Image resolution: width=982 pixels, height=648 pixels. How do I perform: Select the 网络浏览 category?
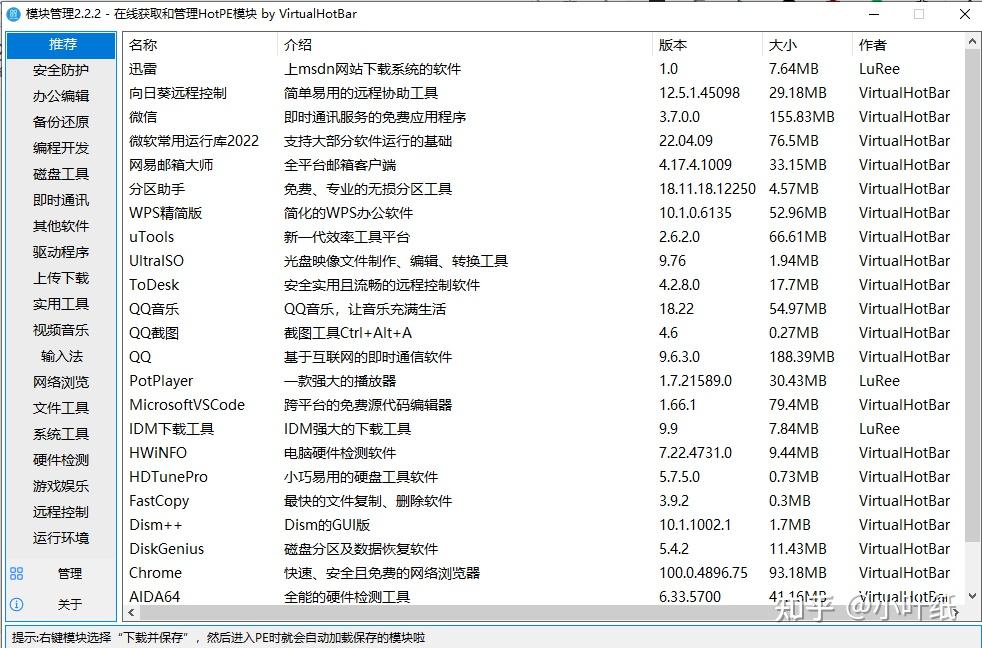pyautogui.click(x=62, y=382)
